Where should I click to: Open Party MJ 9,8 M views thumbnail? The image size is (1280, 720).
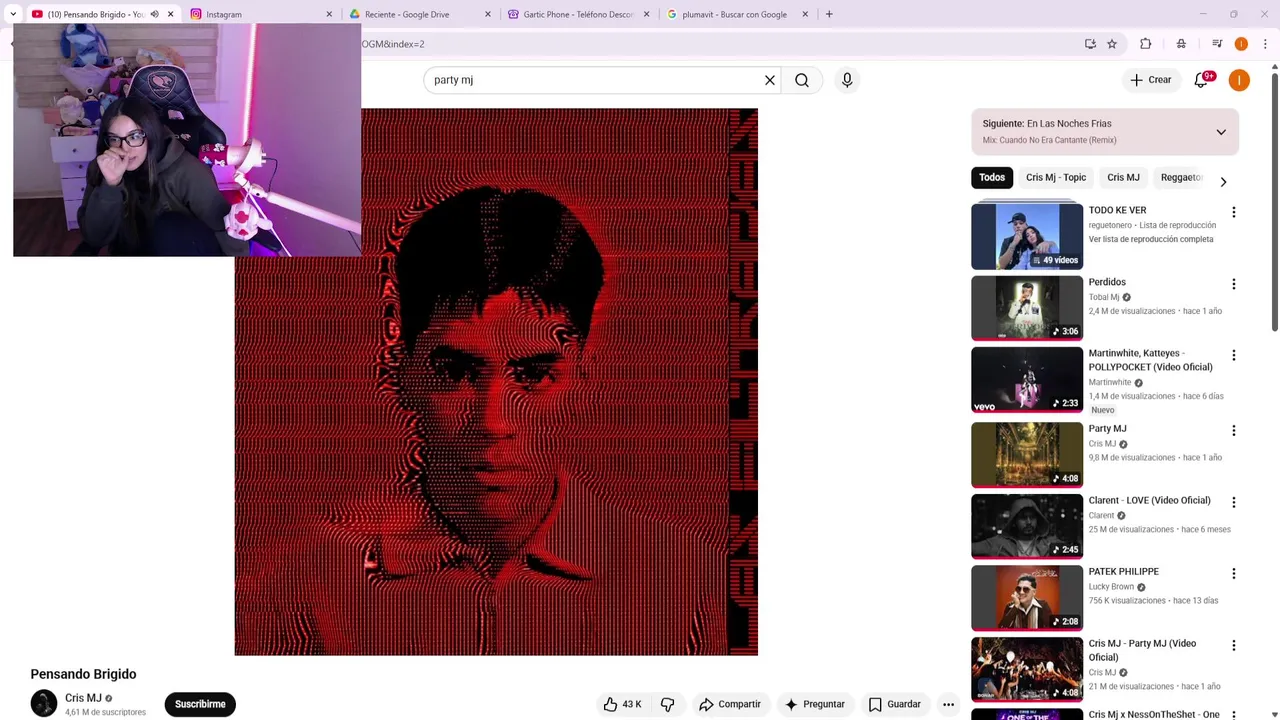click(1027, 455)
